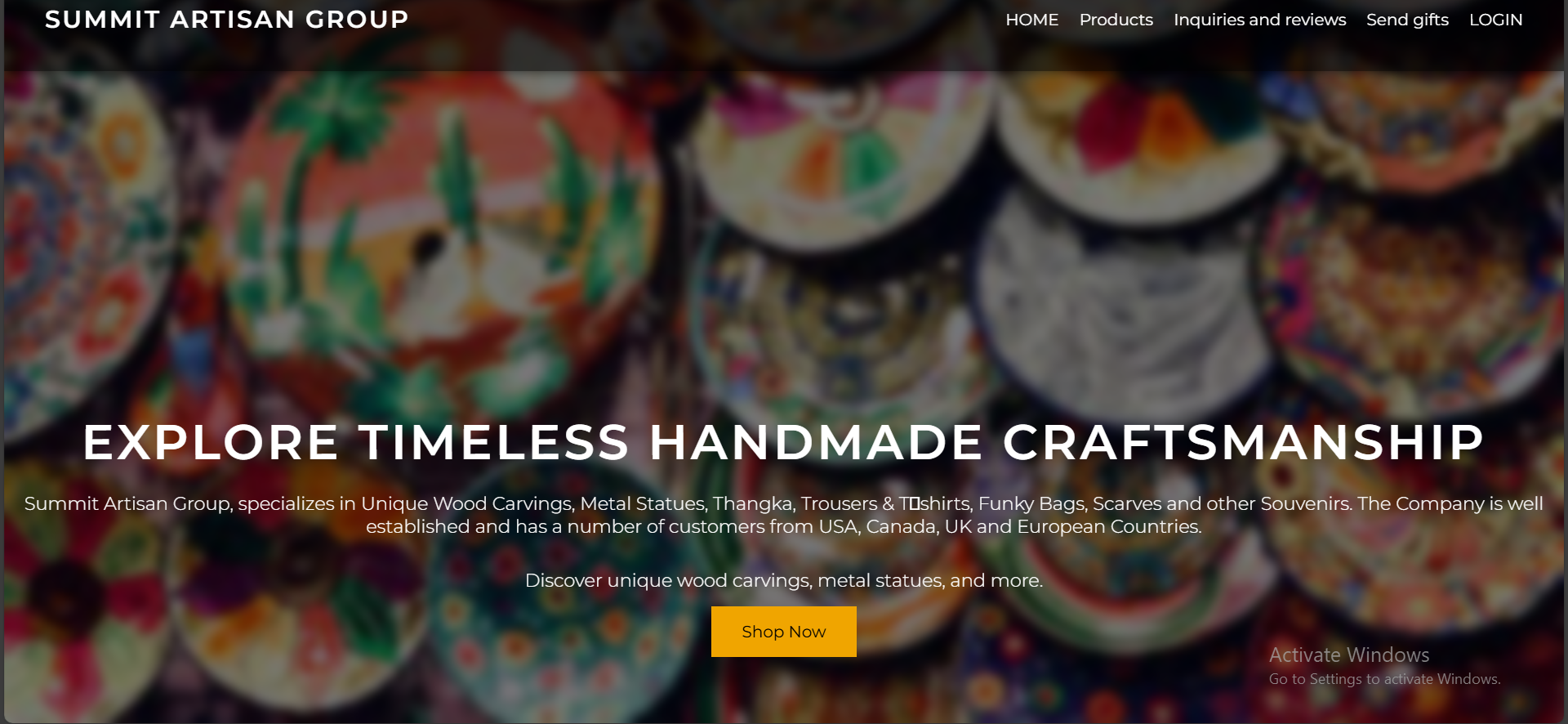Click the Activate Windows watermark title
Image resolution: width=1568 pixels, height=724 pixels.
1348,655
